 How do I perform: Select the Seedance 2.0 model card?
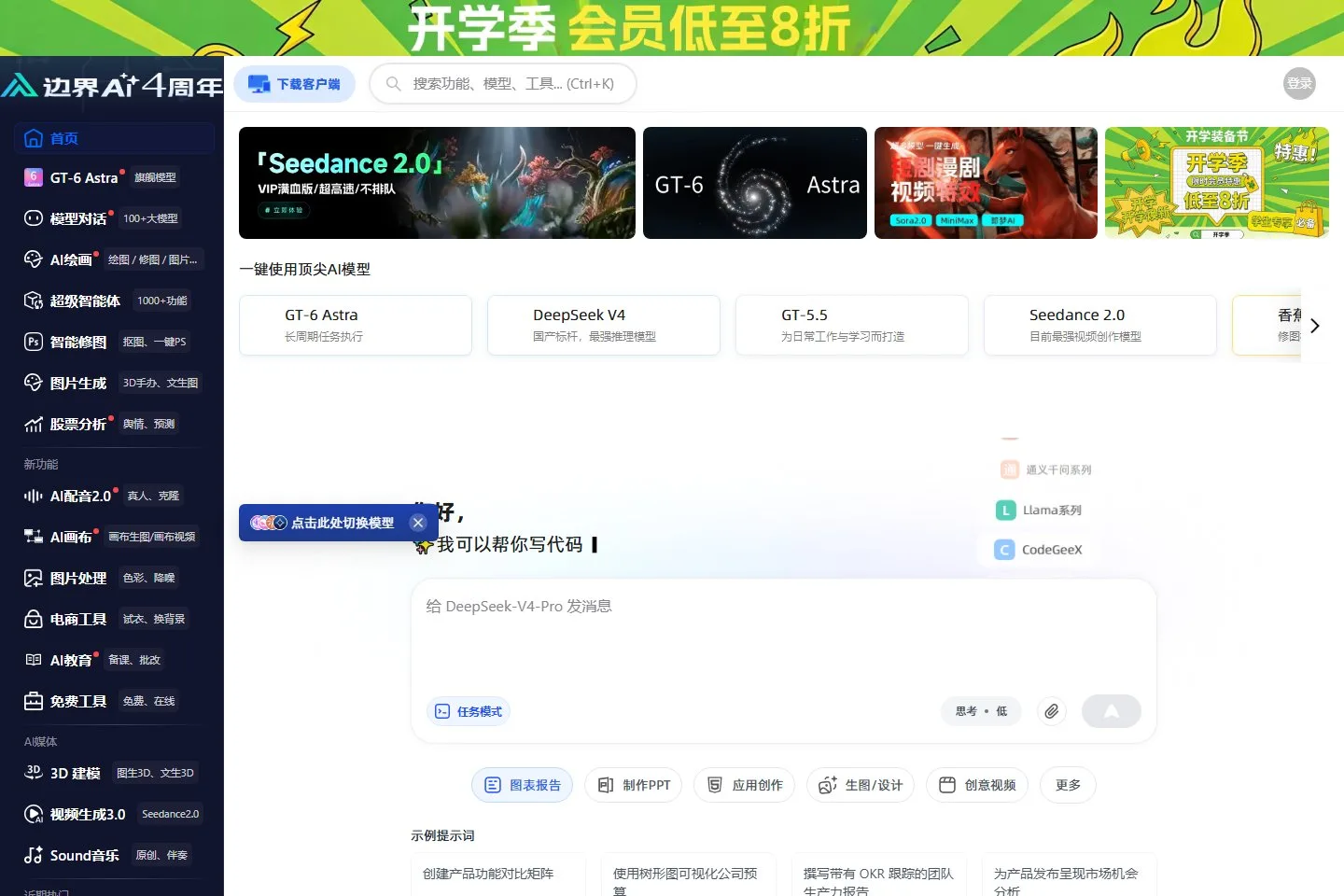pos(1100,325)
